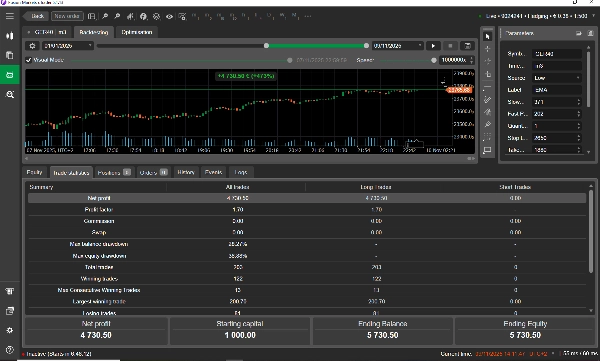
Task: Open the Copy section in left sidebar
Action: [x=10, y=55]
